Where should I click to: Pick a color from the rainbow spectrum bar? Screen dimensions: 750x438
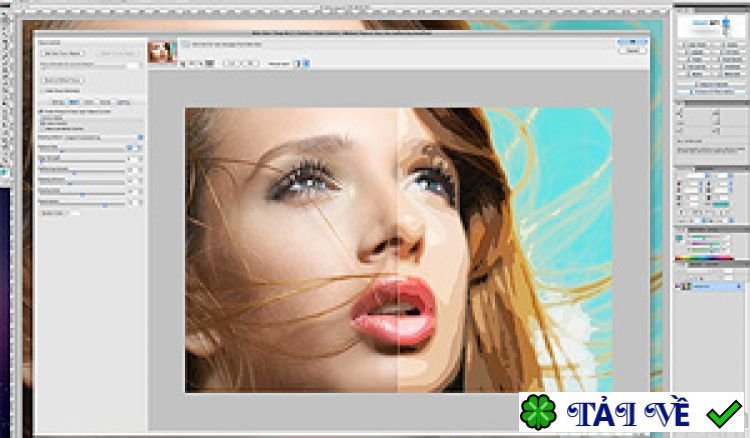point(704,259)
